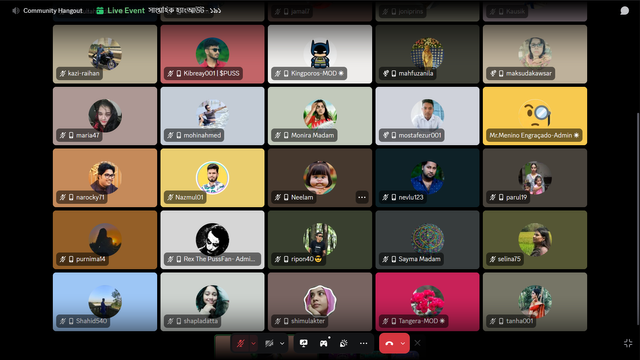This screenshot has height=360, width=640.
Task: Click the speaker icon beside Community Hangout
Action: click(16, 11)
